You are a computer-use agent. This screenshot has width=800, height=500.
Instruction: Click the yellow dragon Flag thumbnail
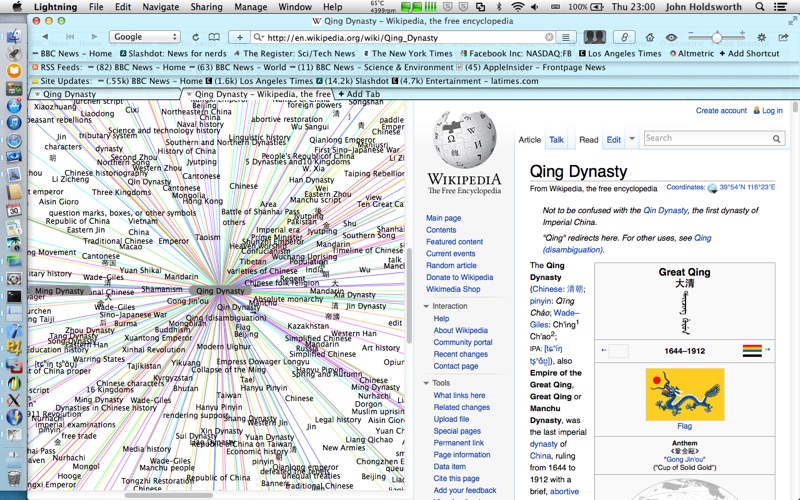[x=684, y=394]
